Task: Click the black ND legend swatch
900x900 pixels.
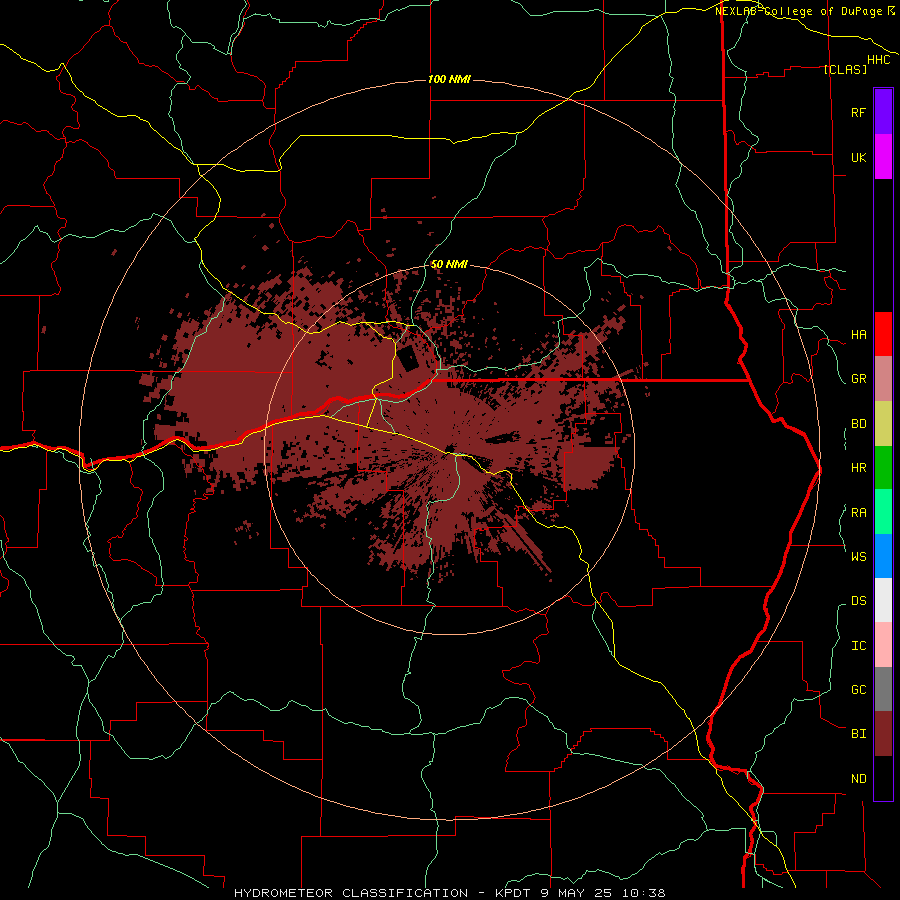Action: [883, 778]
